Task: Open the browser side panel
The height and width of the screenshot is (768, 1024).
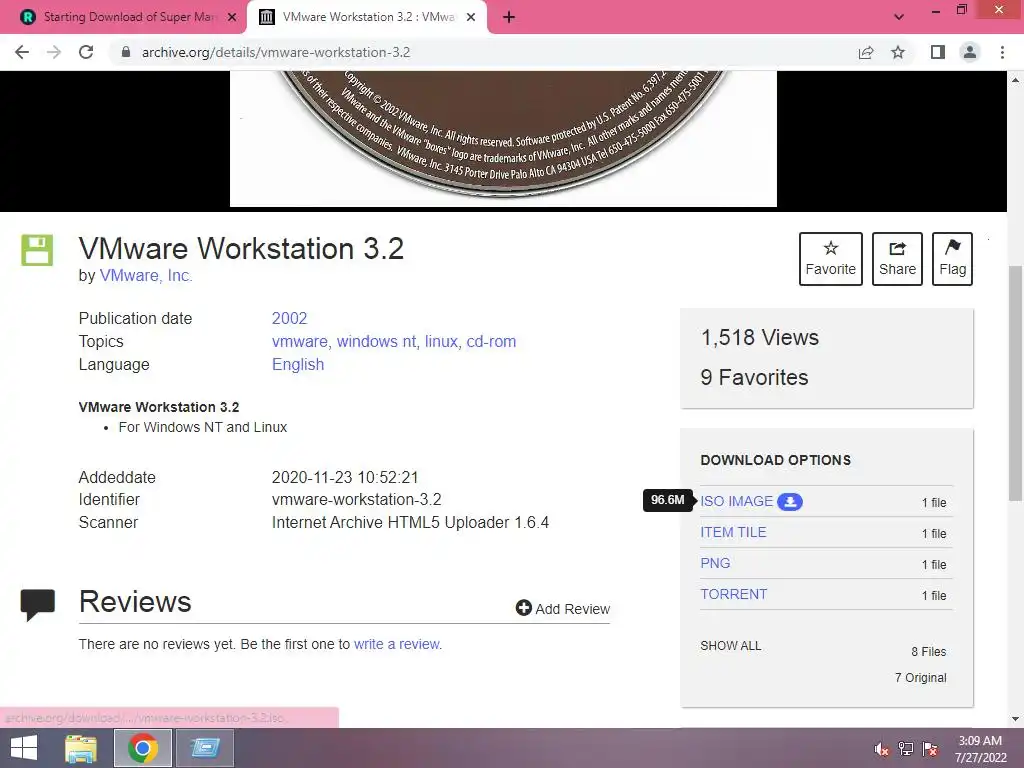Action: pyautogui.click(x=938, y=52)
